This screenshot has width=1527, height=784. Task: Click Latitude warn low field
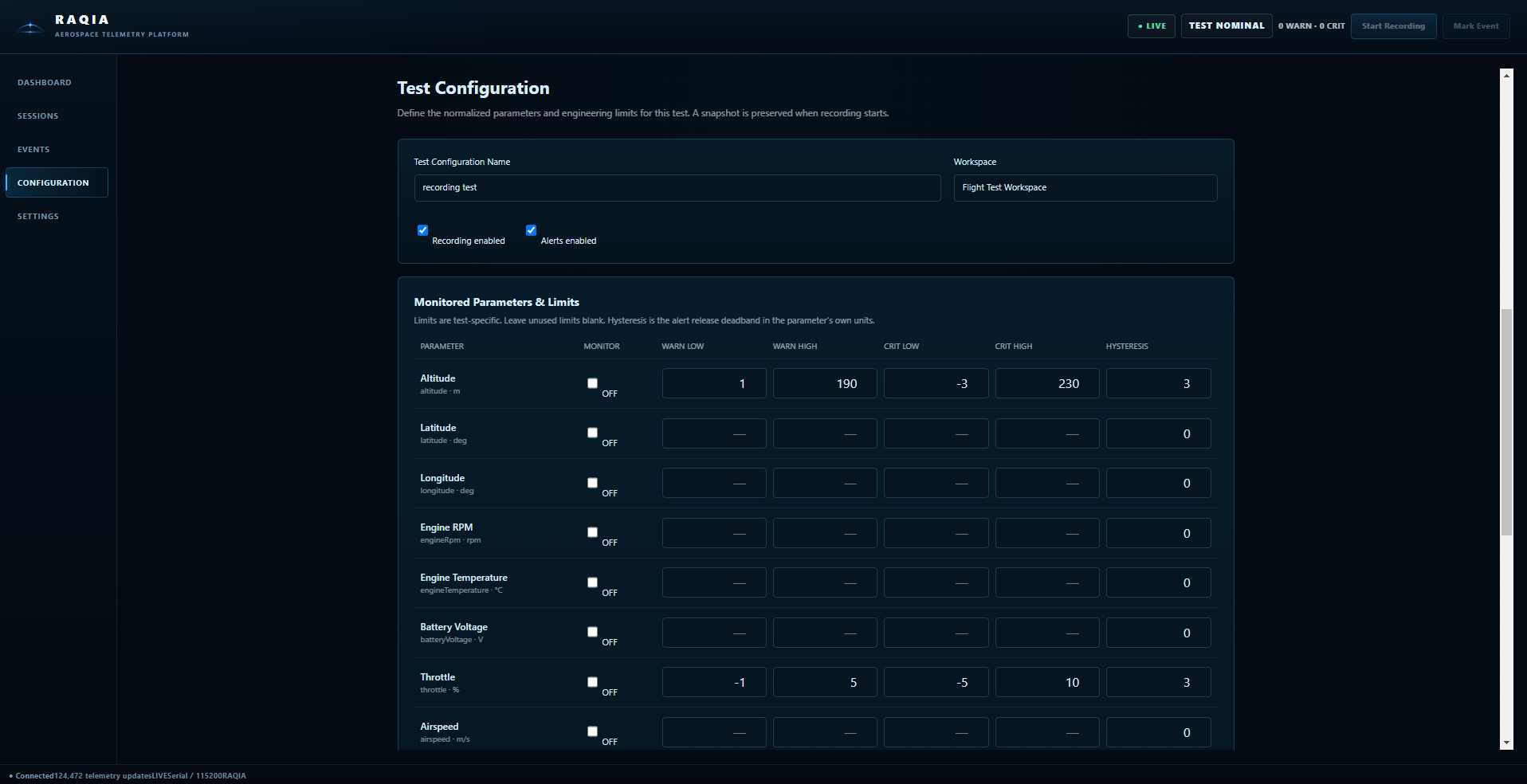(x=714, y=433)
